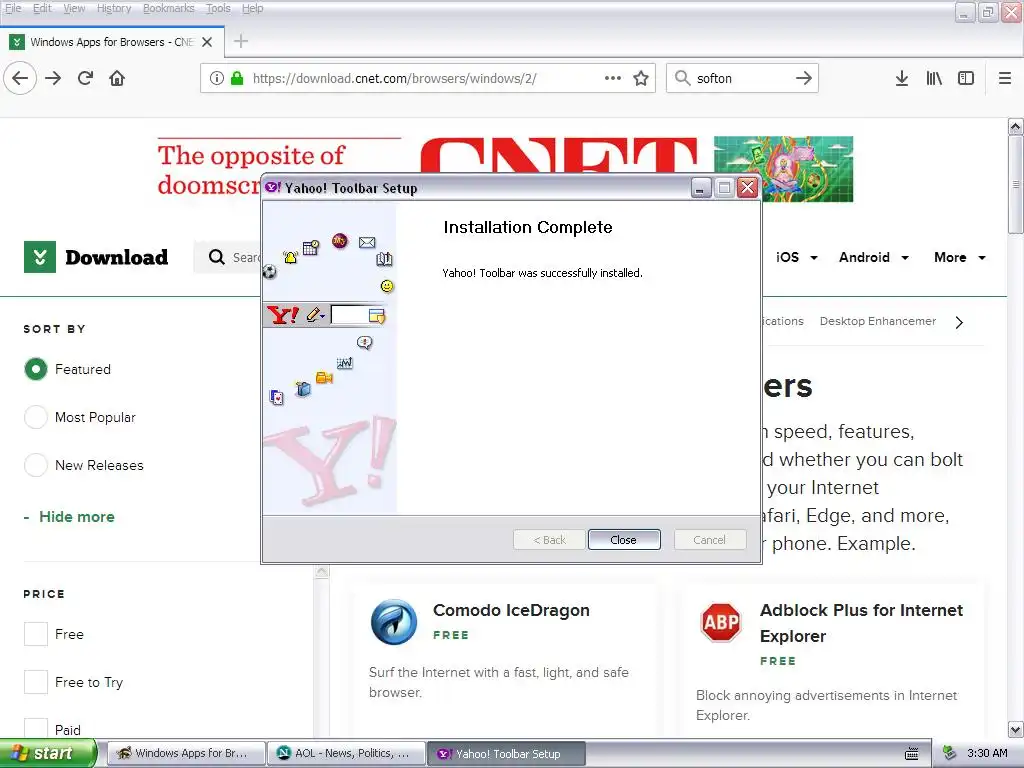Collapse sort options with Hide more
Screen dimensions: 1024x768
click(x=69, y=517)
